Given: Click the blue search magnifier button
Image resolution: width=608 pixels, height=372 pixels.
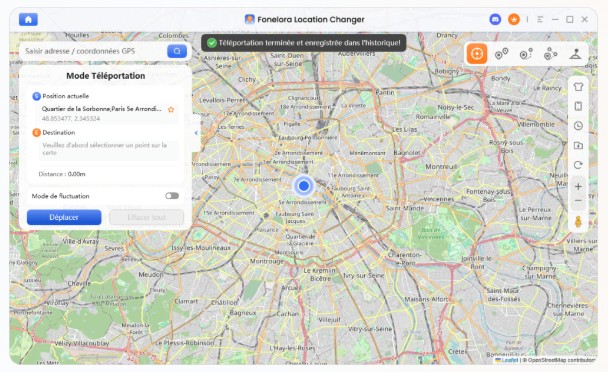Looking at the screenshot, I should coord(177,51).
